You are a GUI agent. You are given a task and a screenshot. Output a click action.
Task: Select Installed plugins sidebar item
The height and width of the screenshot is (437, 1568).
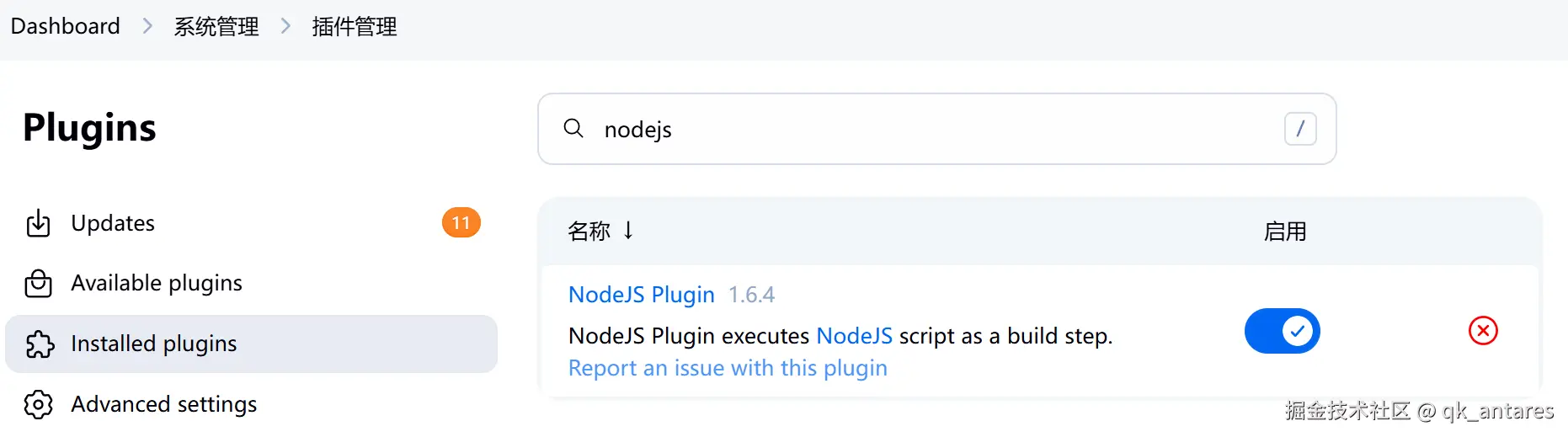tap(154, 344)
